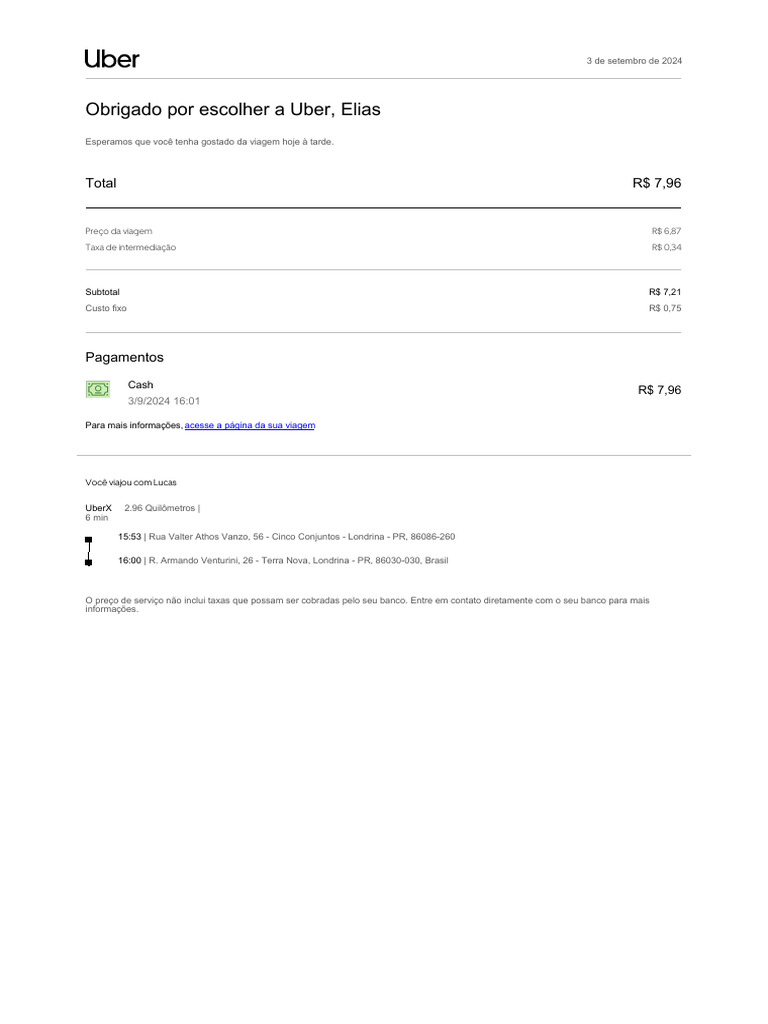Image resolution: width=768 pixels, height=1024 pixels.
Task: Click the 'Taxa de intermediação' line label
Action: click(130, 247)
